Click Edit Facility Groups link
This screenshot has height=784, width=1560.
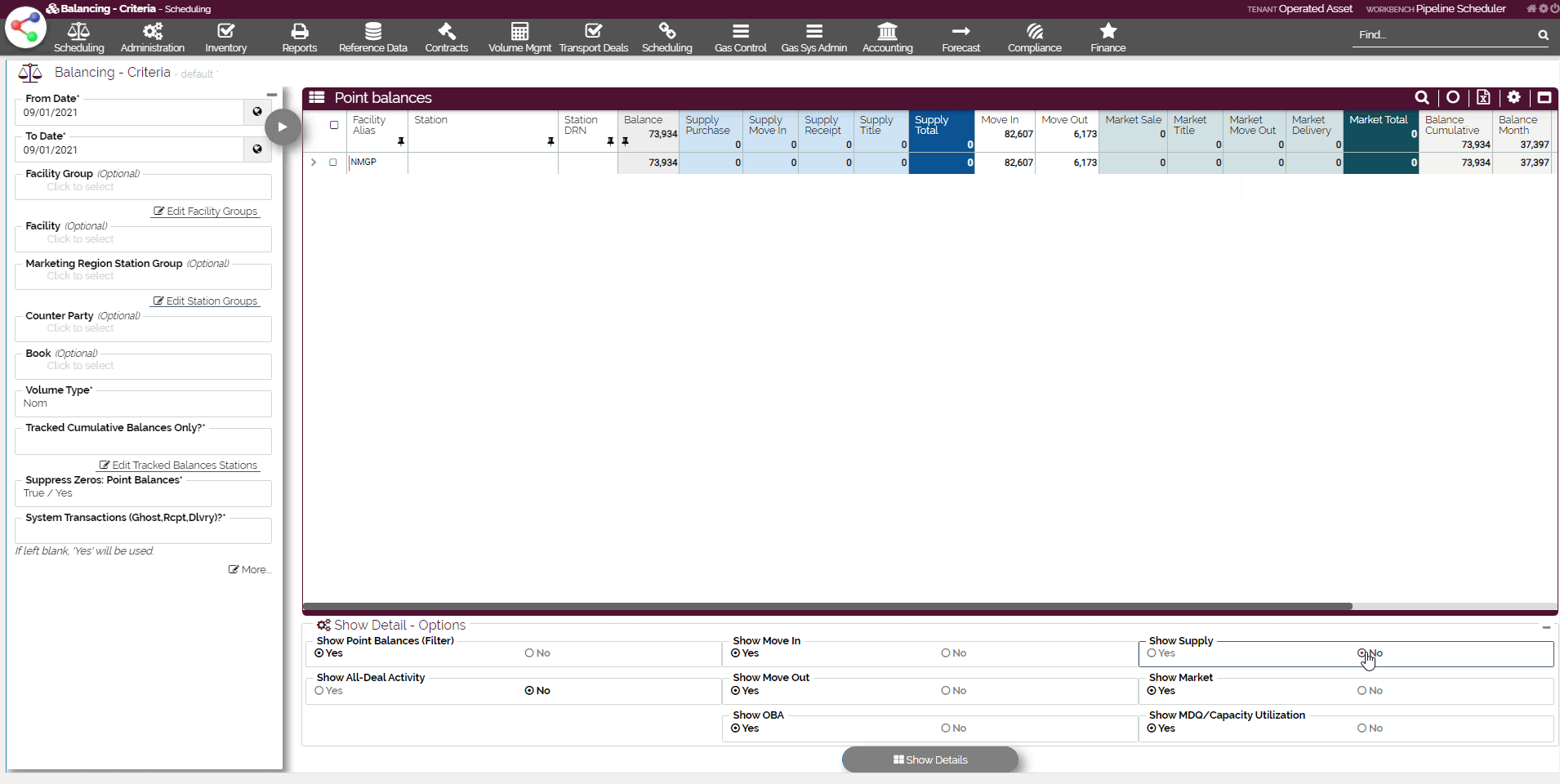[206, 212]
